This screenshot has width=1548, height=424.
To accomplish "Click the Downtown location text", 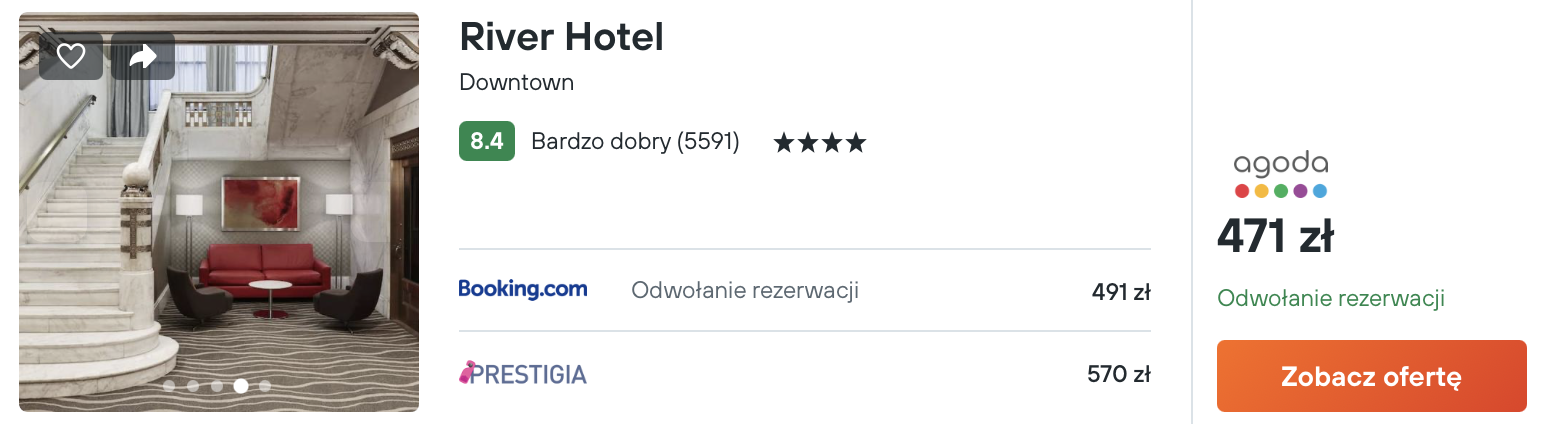I will pos(516,82).
